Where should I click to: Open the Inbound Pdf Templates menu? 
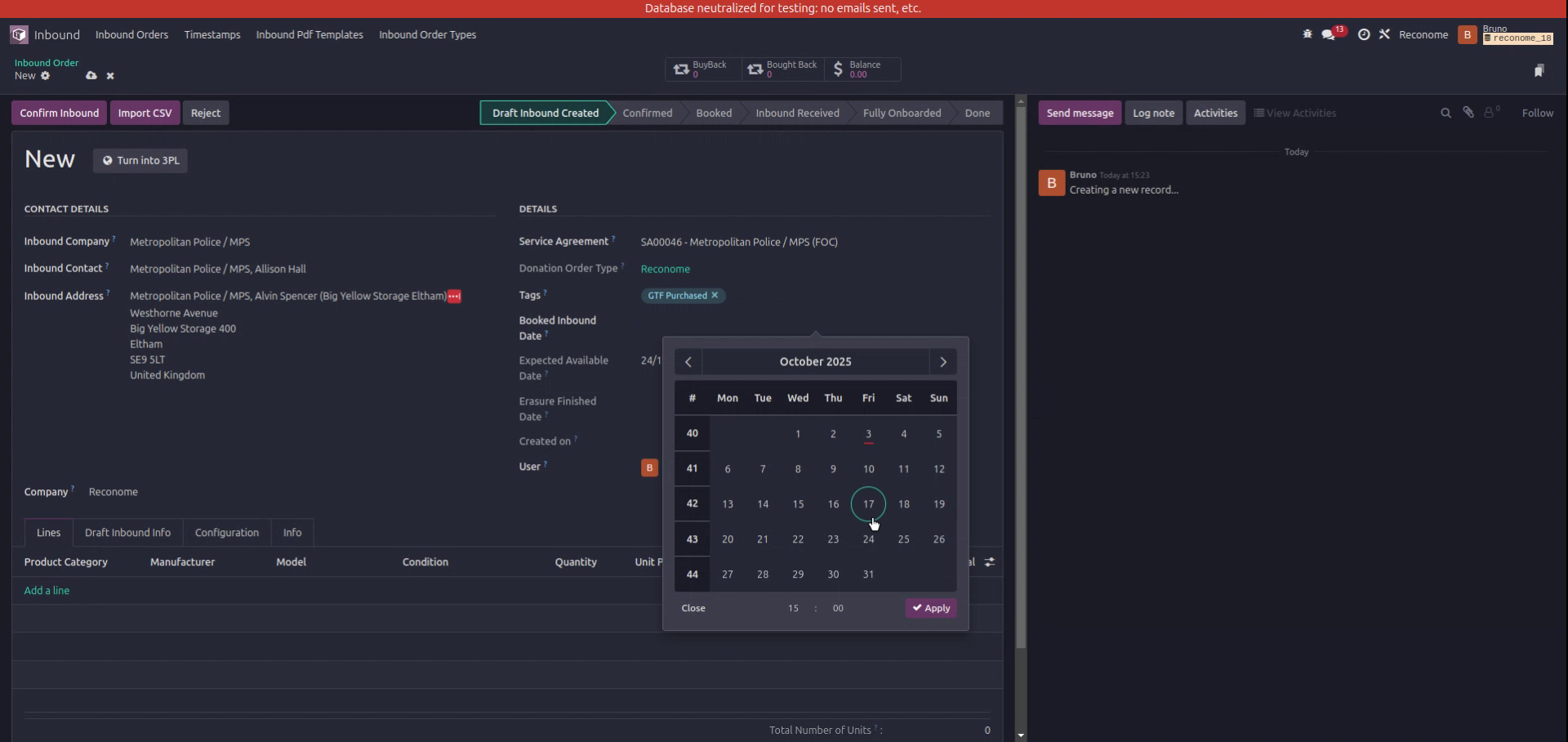click(309, 34)
